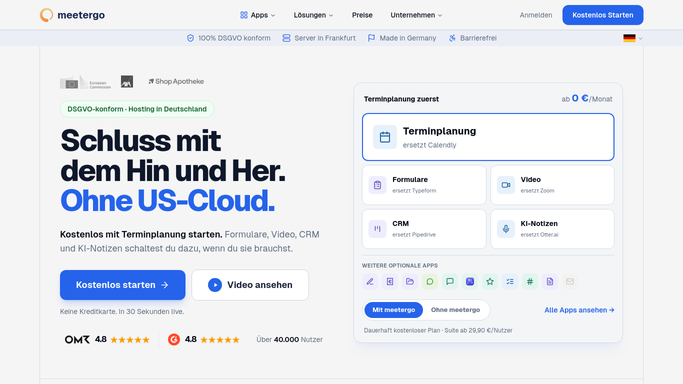This screenshot has height=384, width=683.
Task: Select the Terminplanung card
Action: (x=488, y=137)
